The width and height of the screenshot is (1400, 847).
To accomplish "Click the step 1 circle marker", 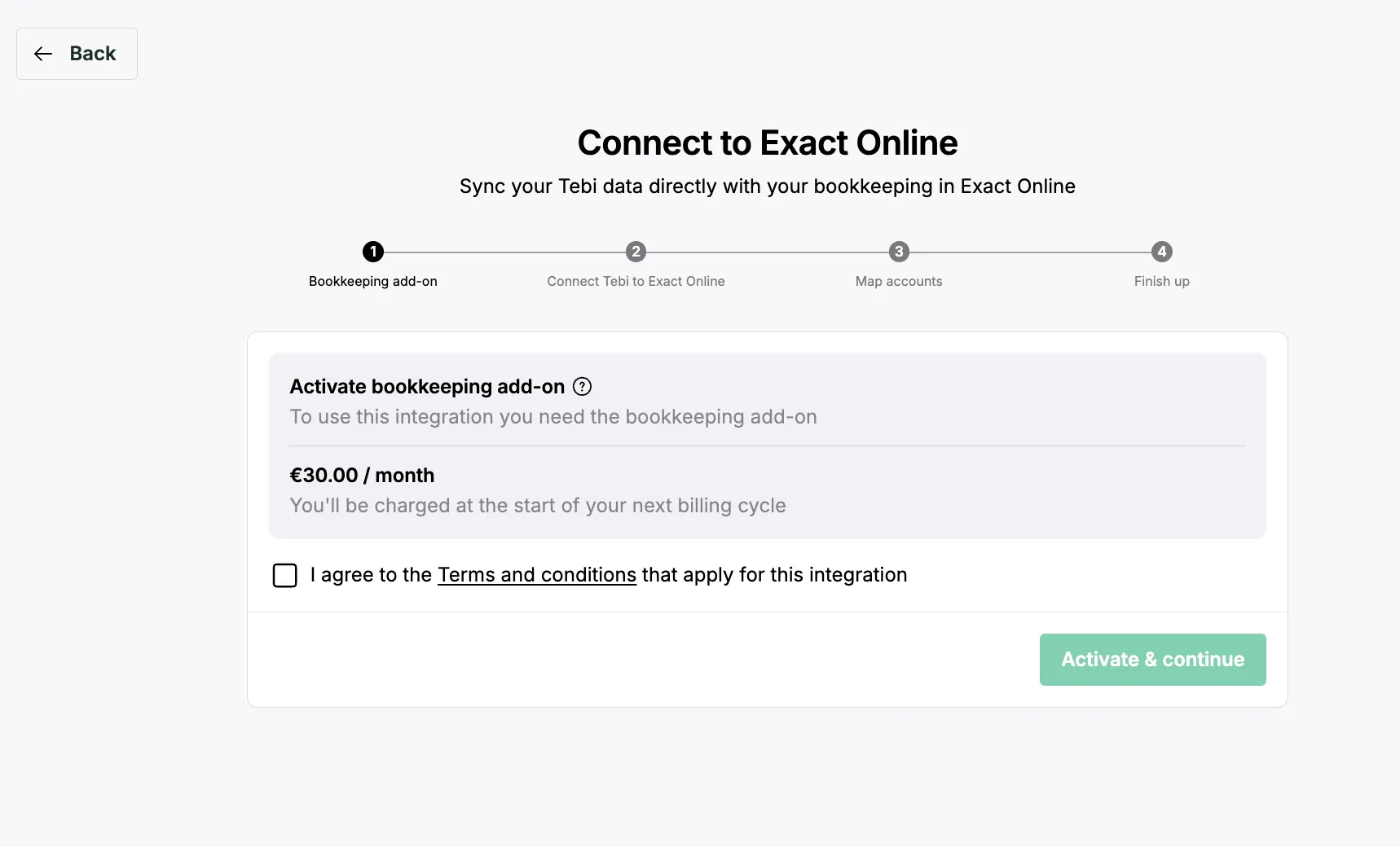I will tap(373, 252).
